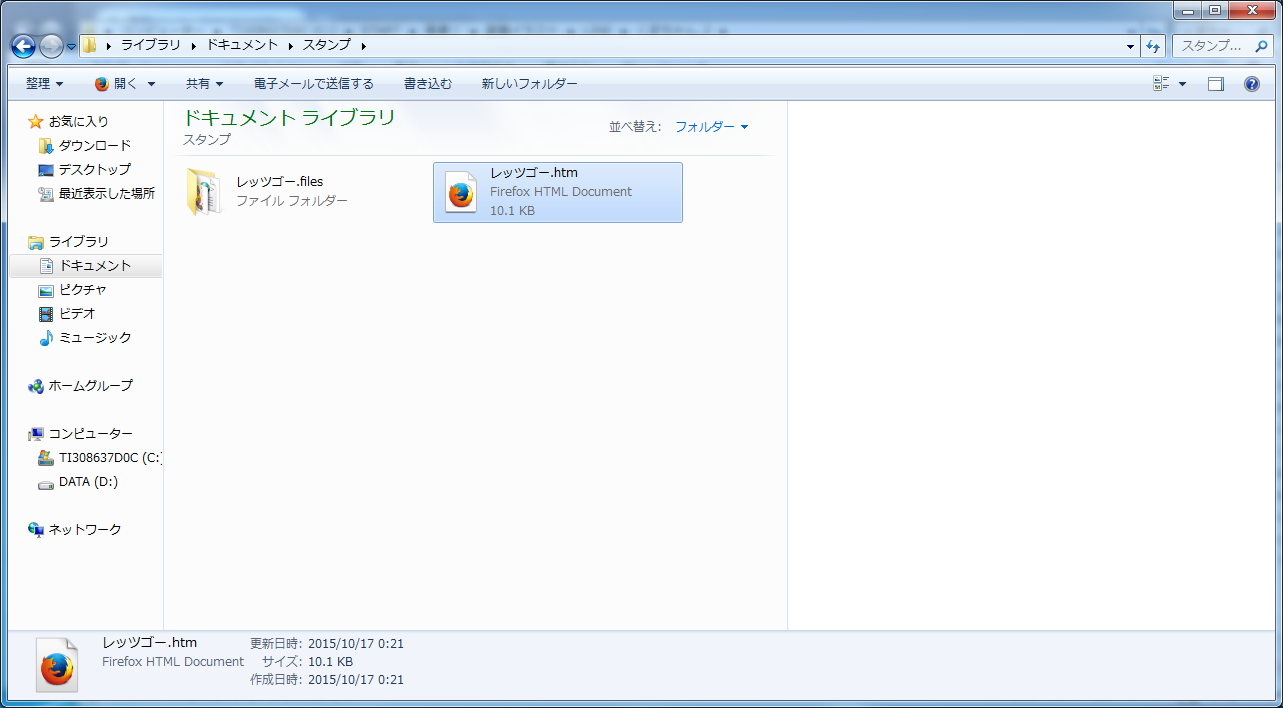Click 電子メールで送信する

point(314,84)
